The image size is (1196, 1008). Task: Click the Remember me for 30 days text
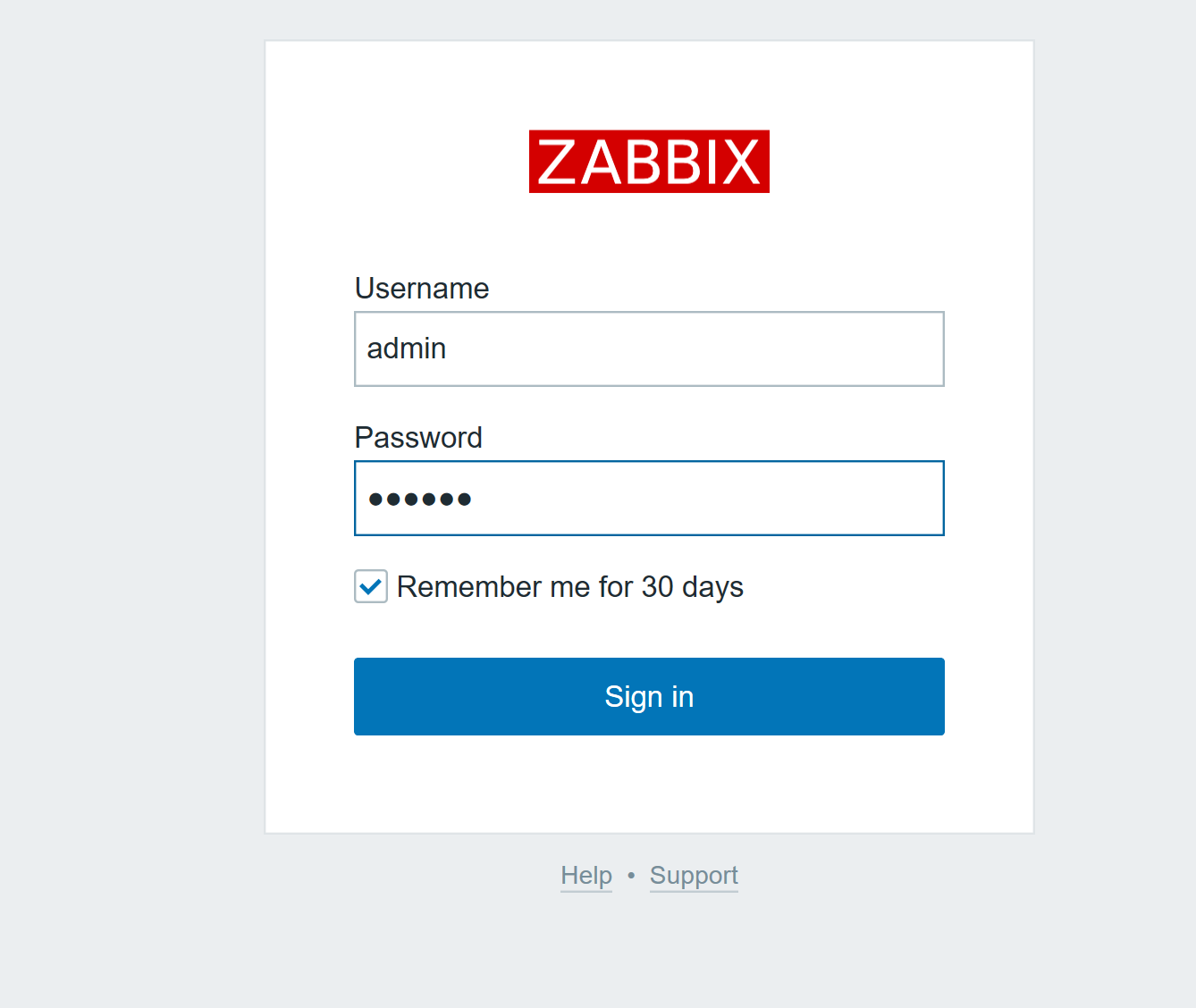(x=569, y=586)
